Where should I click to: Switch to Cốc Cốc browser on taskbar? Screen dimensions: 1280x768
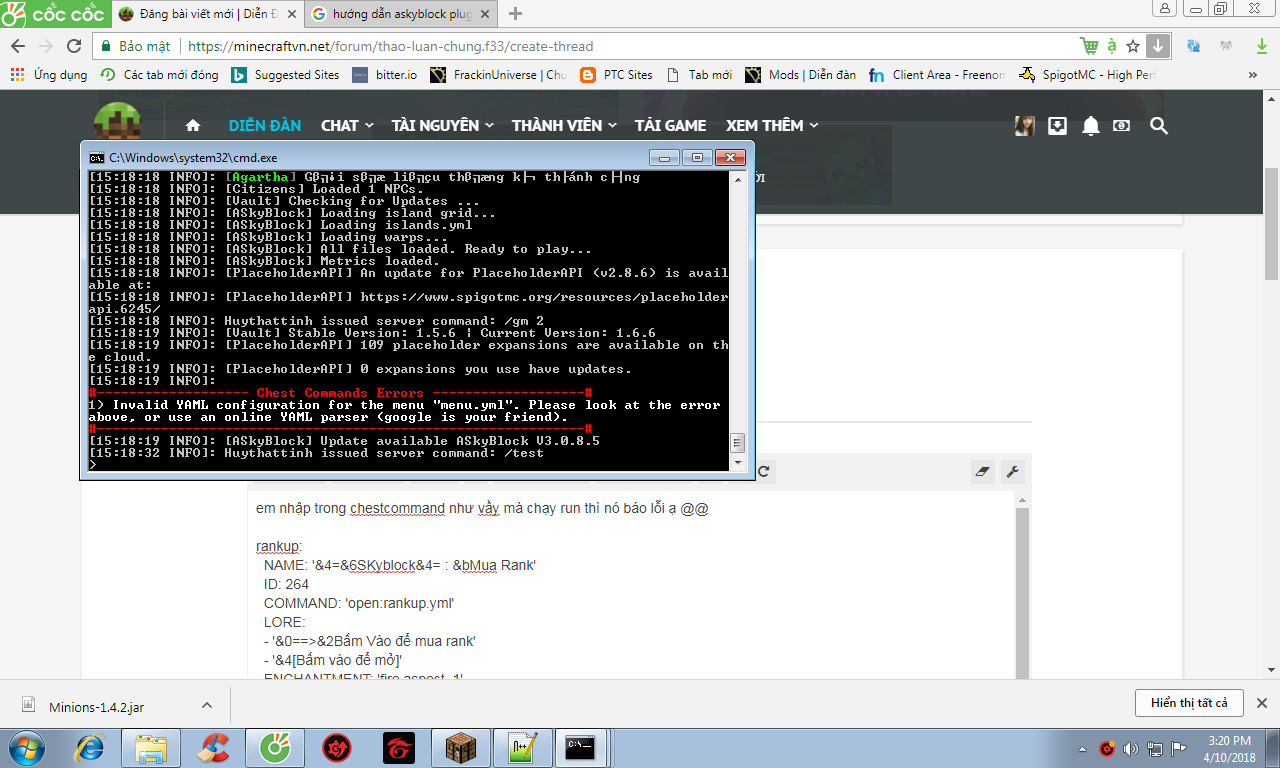pos(274,748)
